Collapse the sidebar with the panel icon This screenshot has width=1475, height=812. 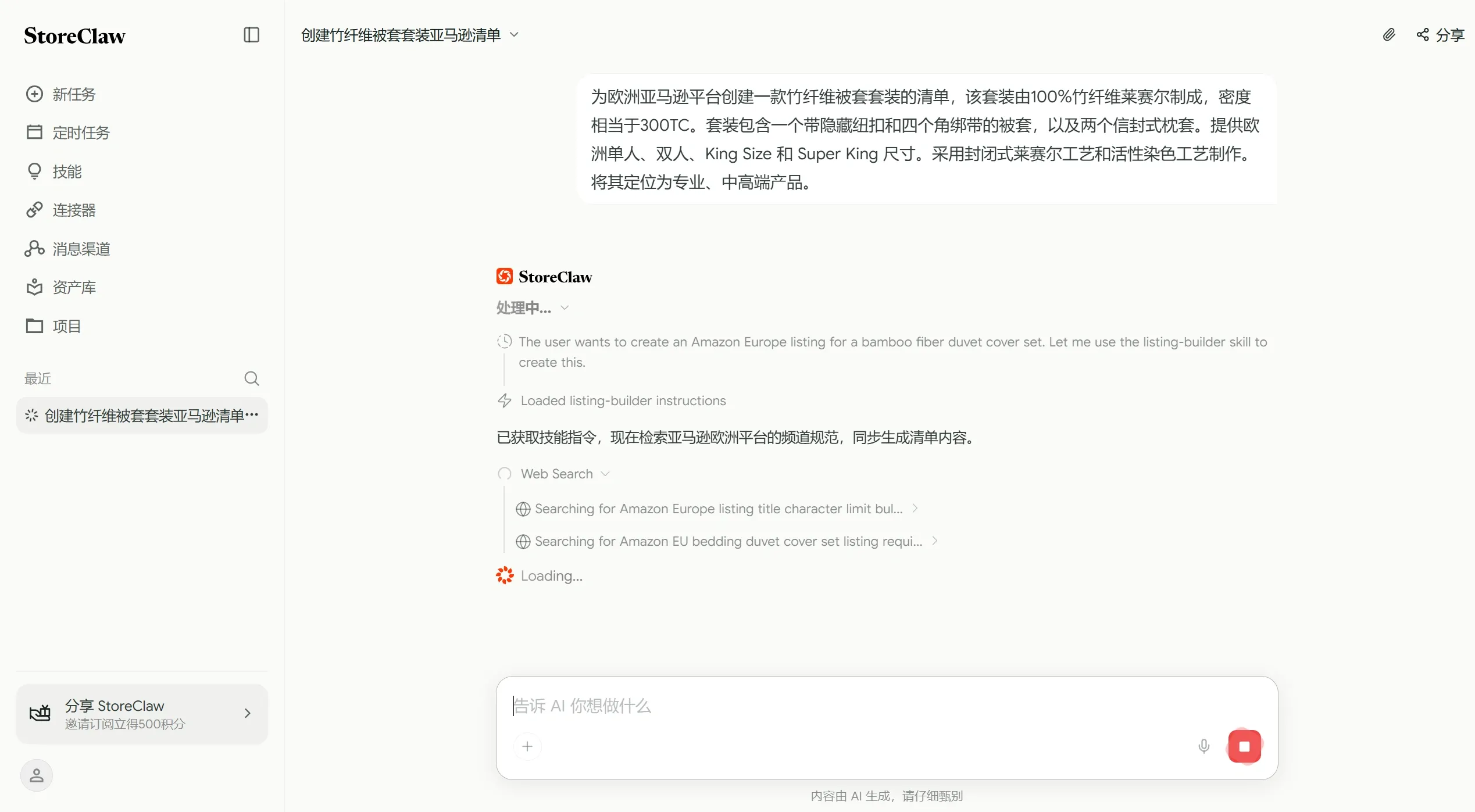coord(251,35)
